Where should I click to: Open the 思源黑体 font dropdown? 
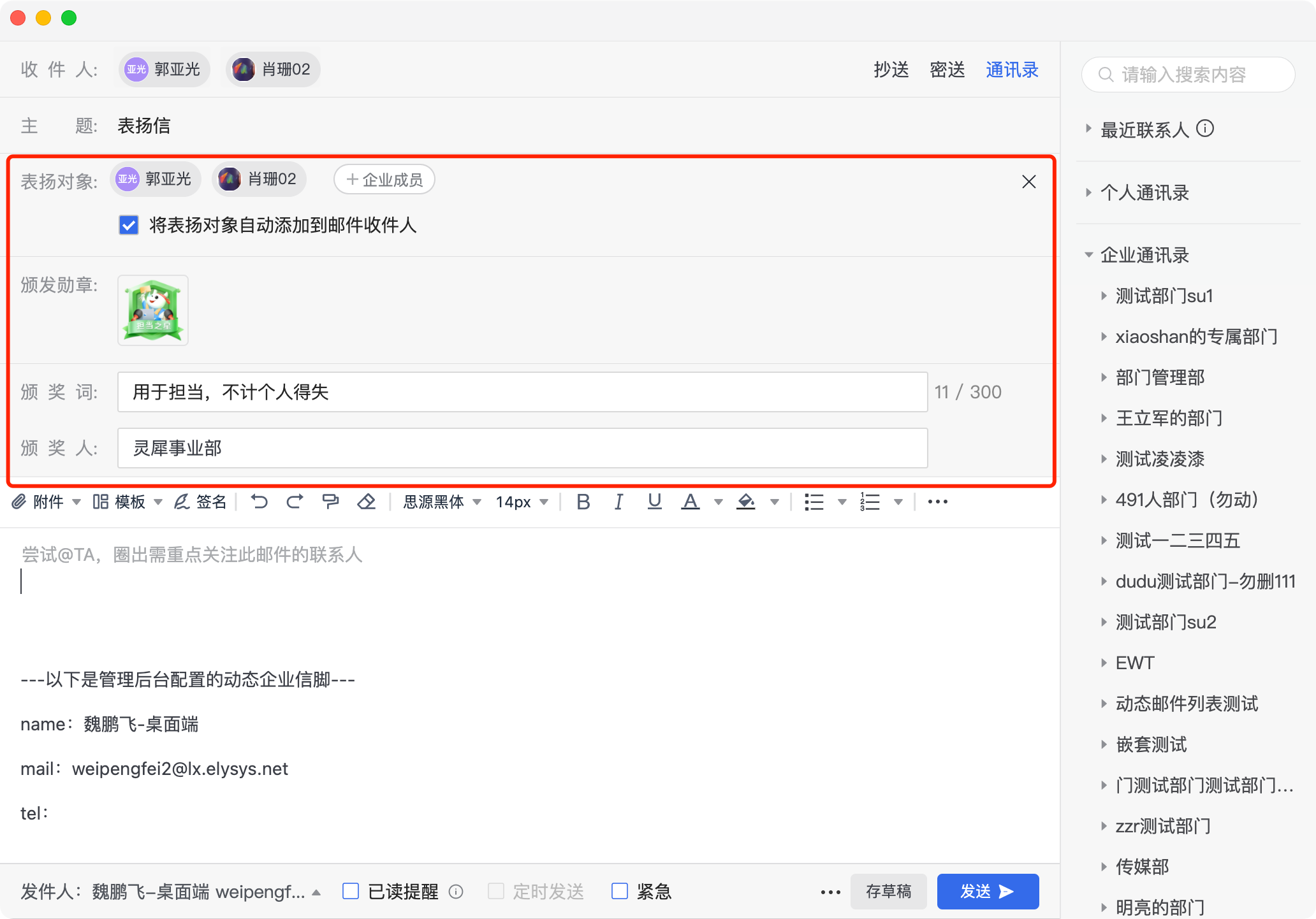coord(441,502)
